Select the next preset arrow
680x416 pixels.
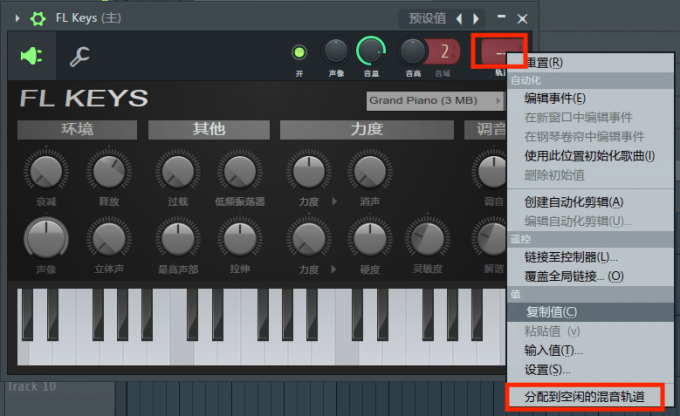pyautogui.click(x=476, y=18)
